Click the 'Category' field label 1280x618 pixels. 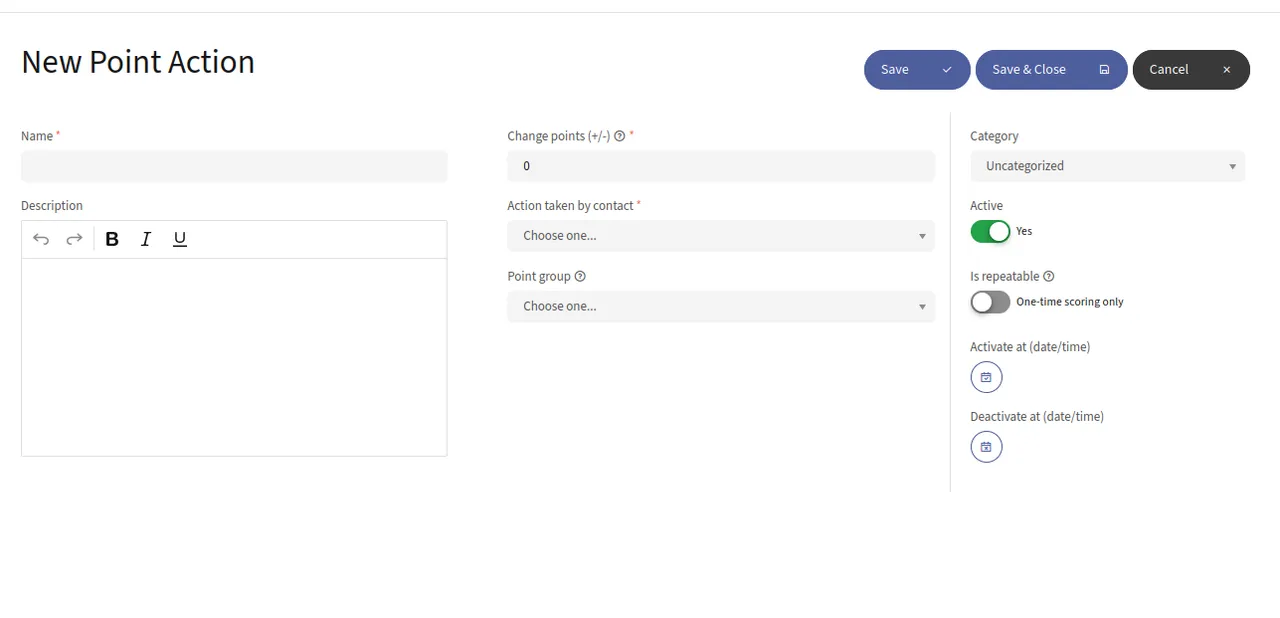[994, 136]
